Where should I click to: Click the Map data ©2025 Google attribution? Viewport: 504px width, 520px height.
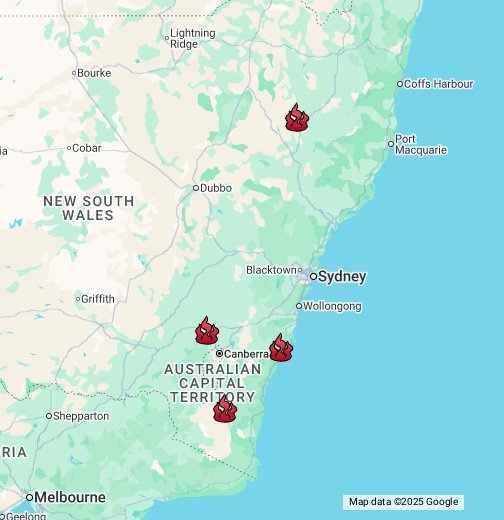[x=403, y=502]
